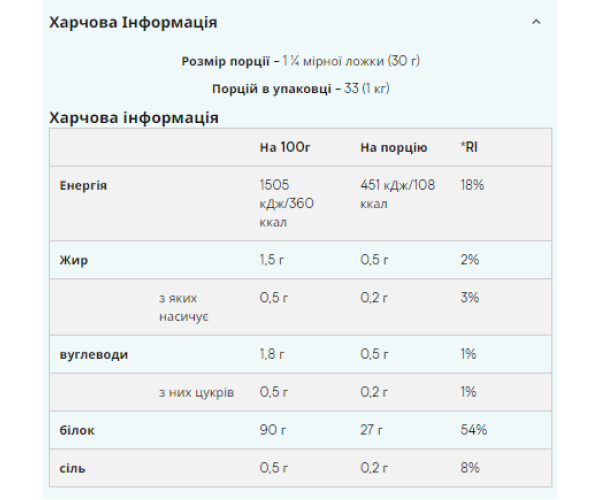Select the На 100г column header
Screen dimensions: 600x500
285,147
